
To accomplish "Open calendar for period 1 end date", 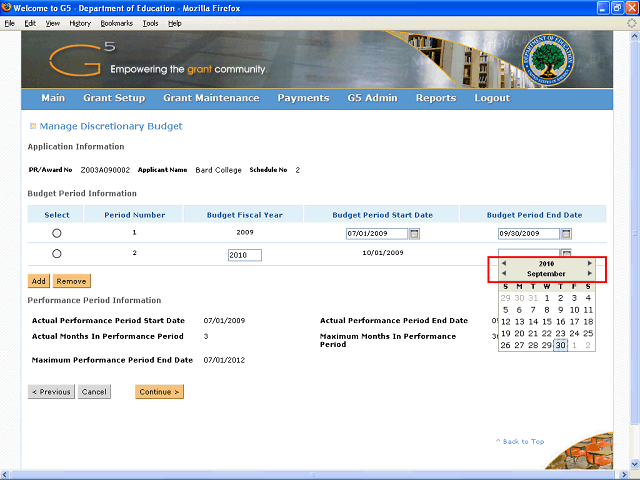I will [x=566, y=234].
